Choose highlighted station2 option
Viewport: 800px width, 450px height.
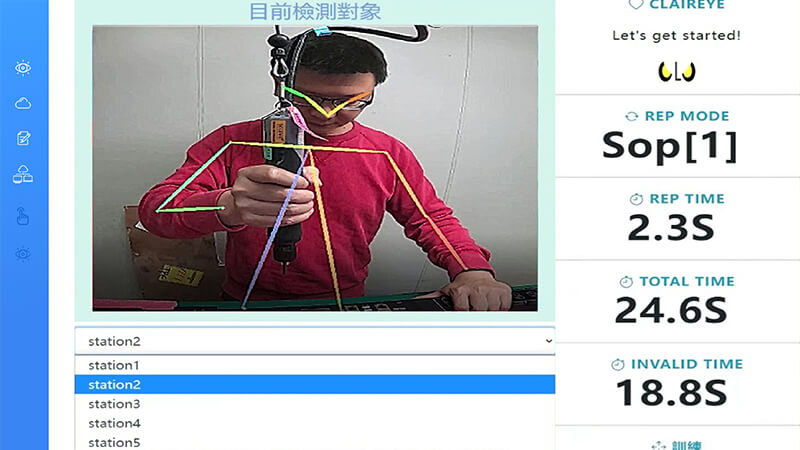coord(315,385)
